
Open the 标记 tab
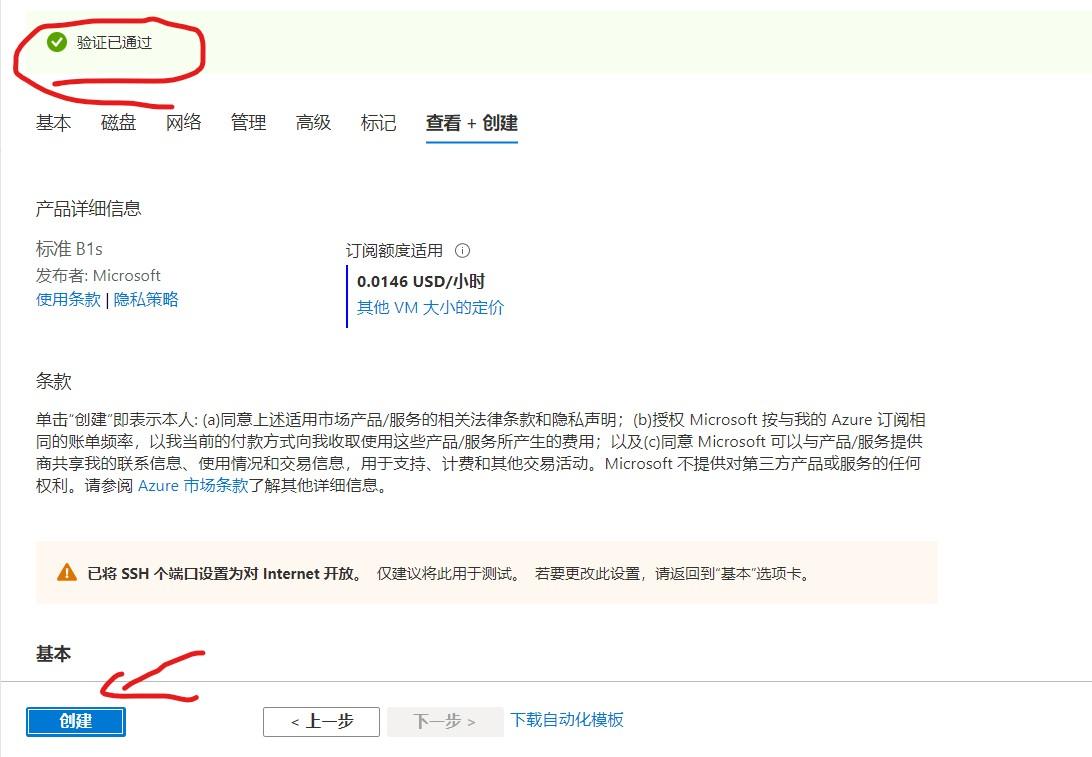pos(378,123)
